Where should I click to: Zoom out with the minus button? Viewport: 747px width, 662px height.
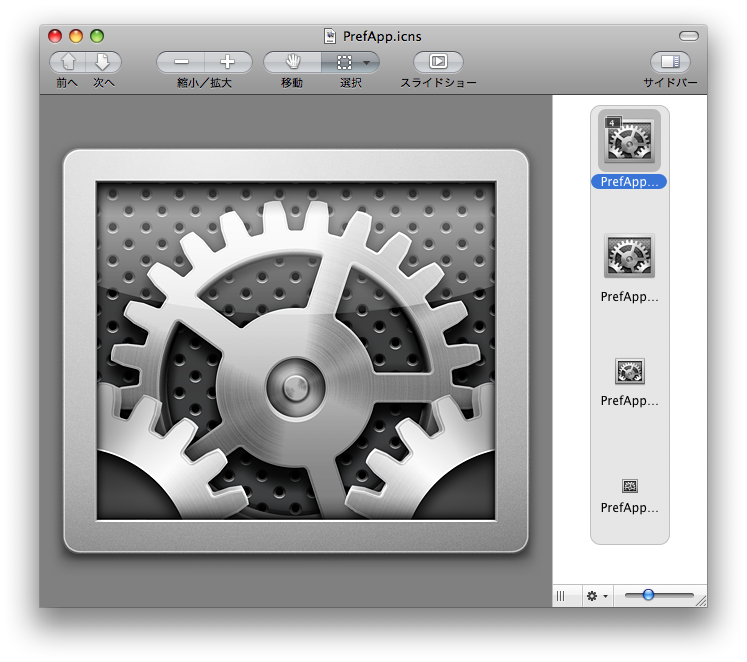pyautogui.click(x=181, y=62)
